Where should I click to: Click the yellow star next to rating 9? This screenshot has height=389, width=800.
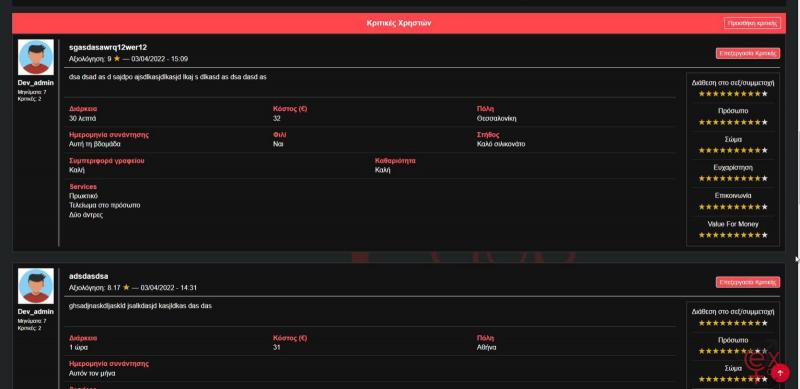(117, 59)
